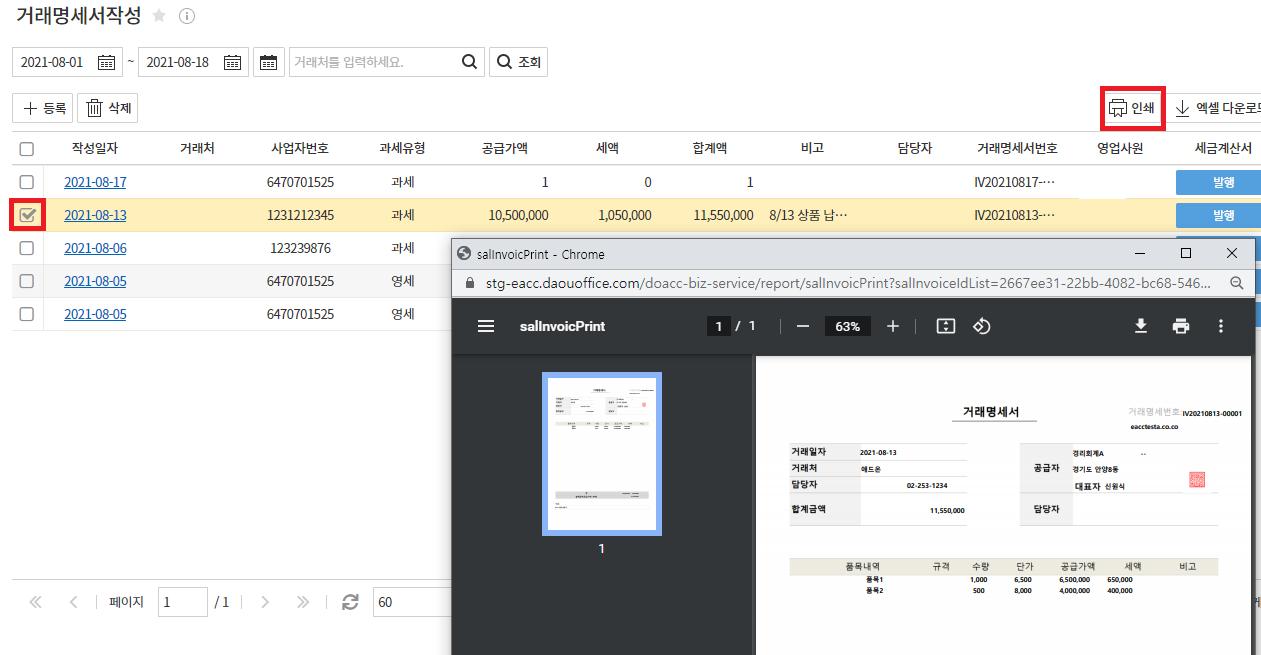The width and height of the screenshot is (1261, 655).
Task: Uncheck the selected 2021-08-13 row checkbox
Action: coord(27,214)
